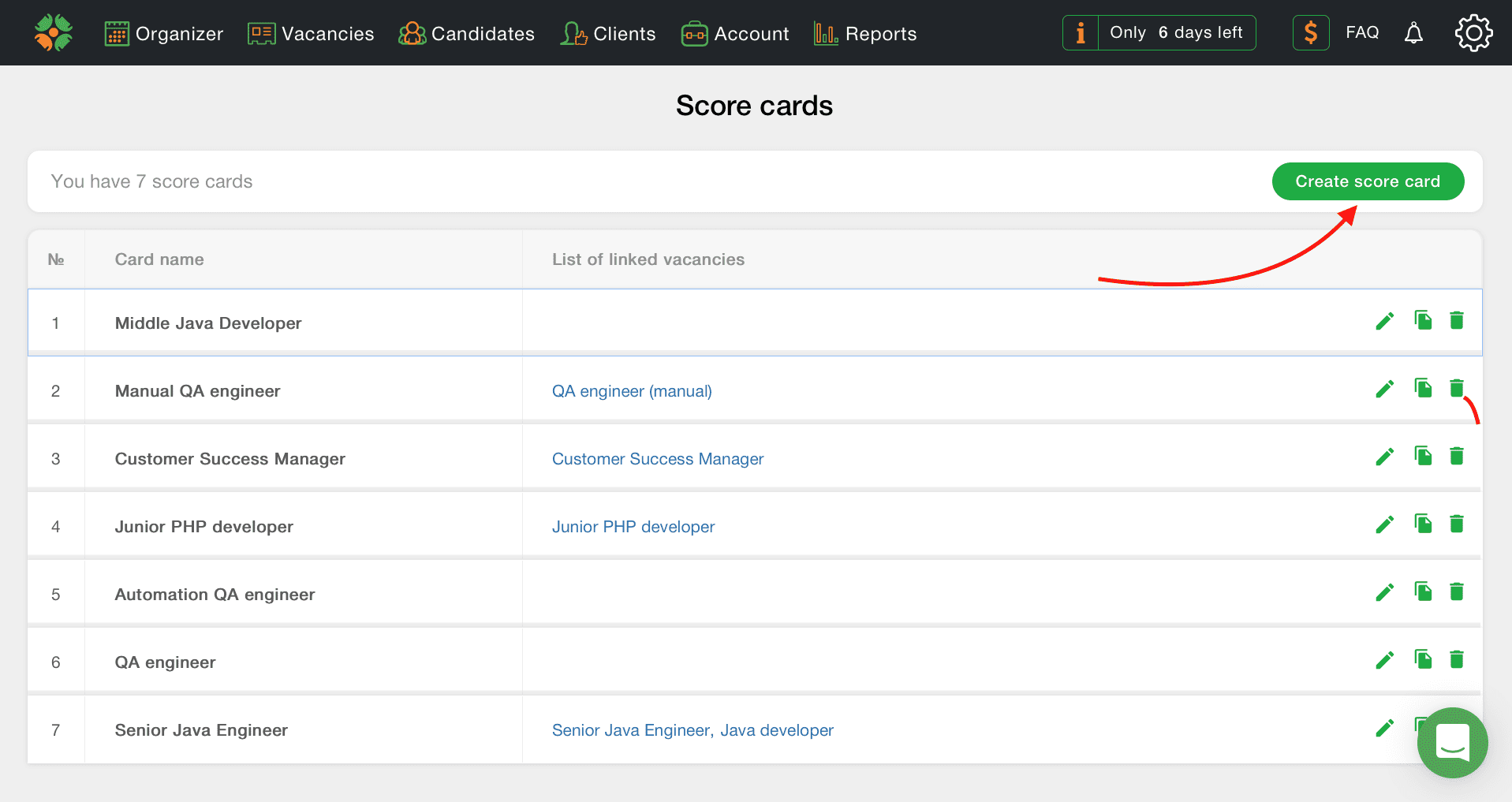The height and width of the screenshot is (802, 1512).
Task: Click the app logo in the navbar
Action: click(x=54, y=33)
